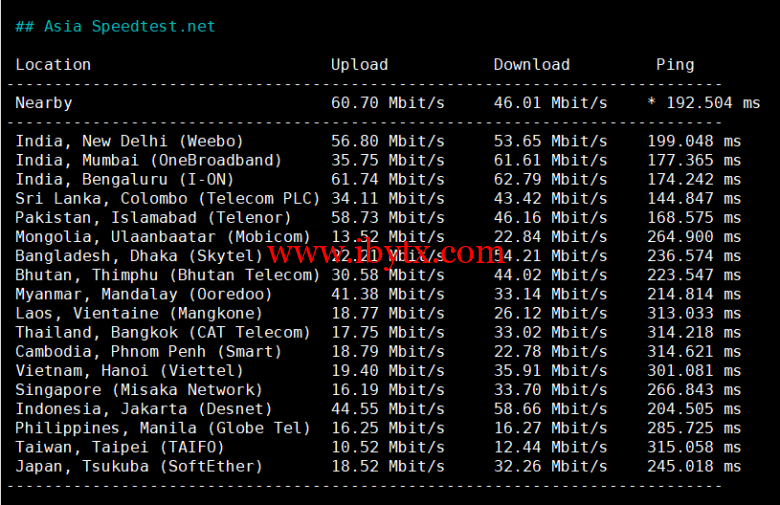
Task: Click the Ping column header
Action: tap(674, 65)
